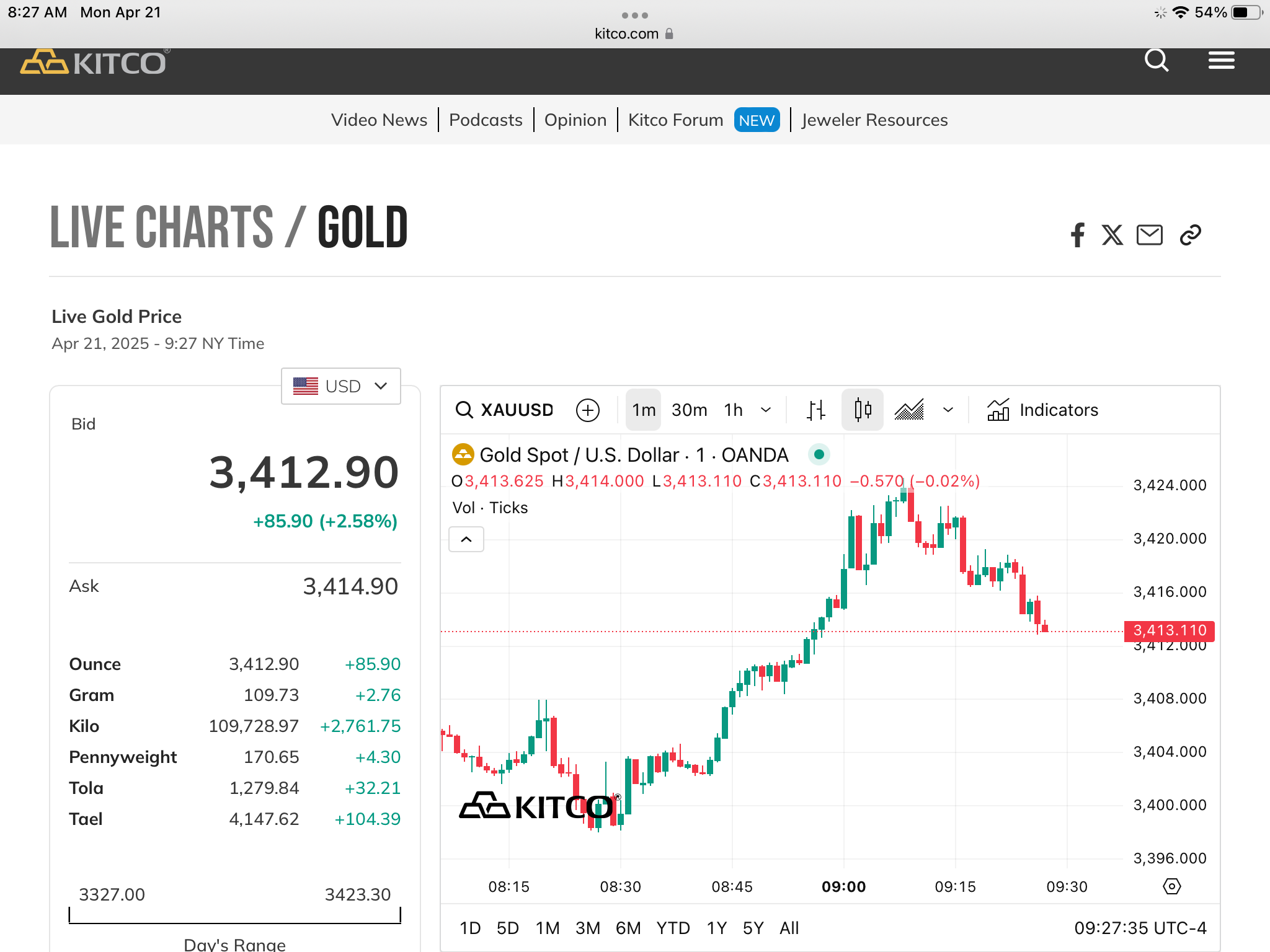Set chart range to 1D
This screenshot has height=952, width=1270.
pos(470,928)
